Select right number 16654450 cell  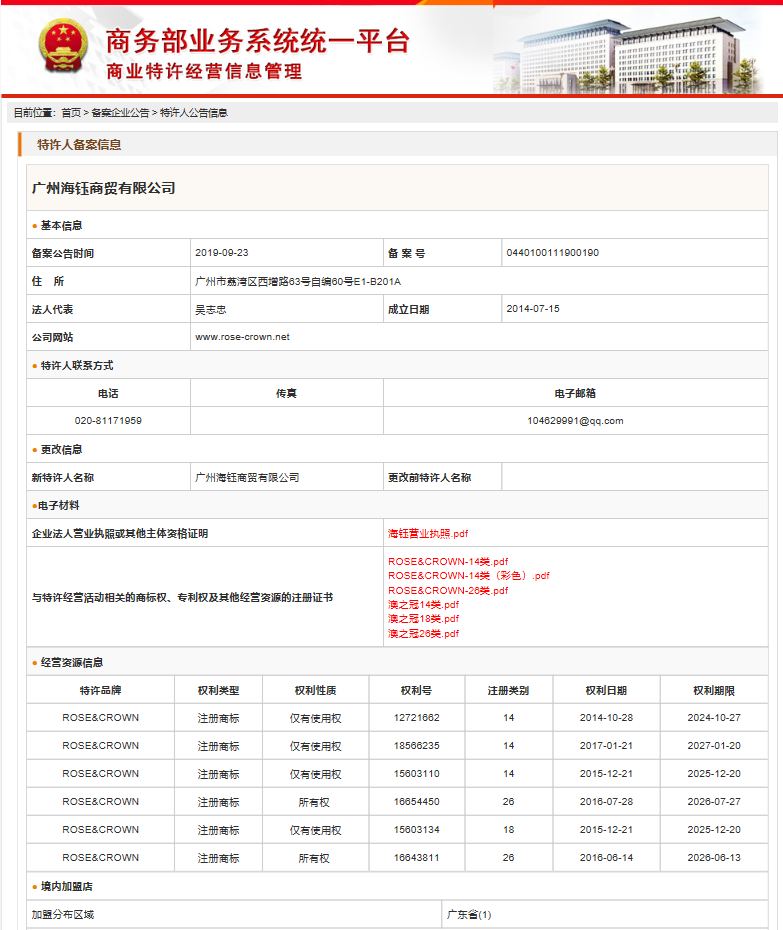[416, 801]
